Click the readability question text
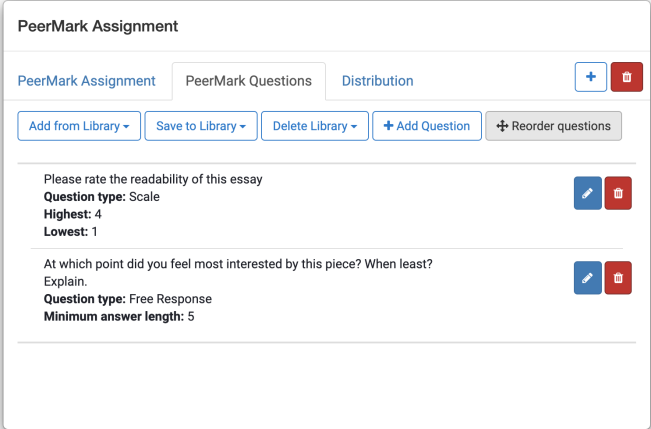The height and width of the screenshot is (429, 651). tap(153, 179)
